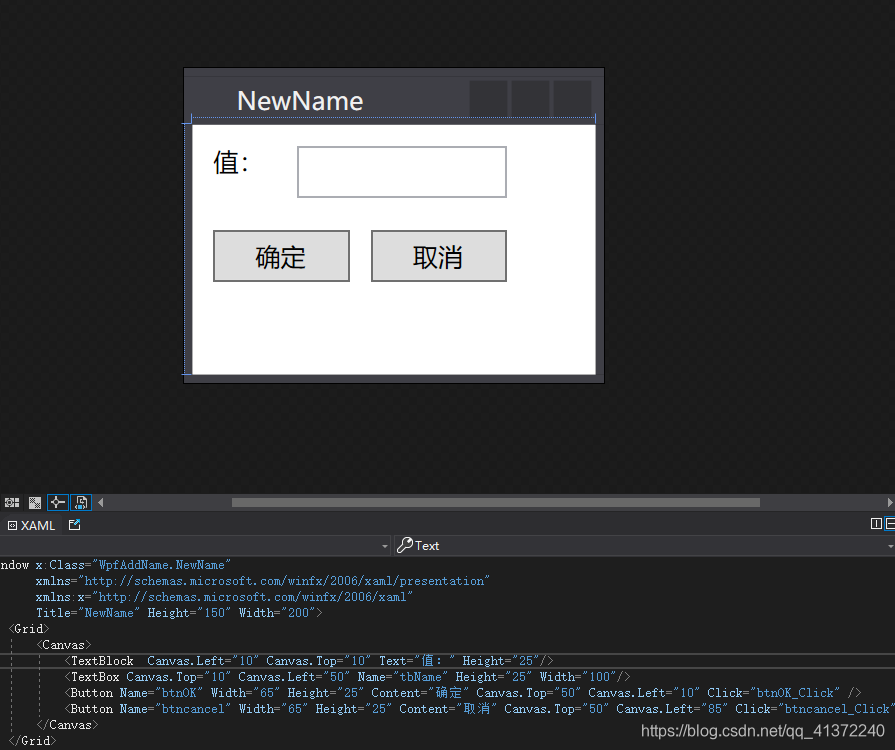The height and width of the screenshot is (750, 895).
Task: Open the dropdown at right edge of search bar
Action: [x=890, y=545]
